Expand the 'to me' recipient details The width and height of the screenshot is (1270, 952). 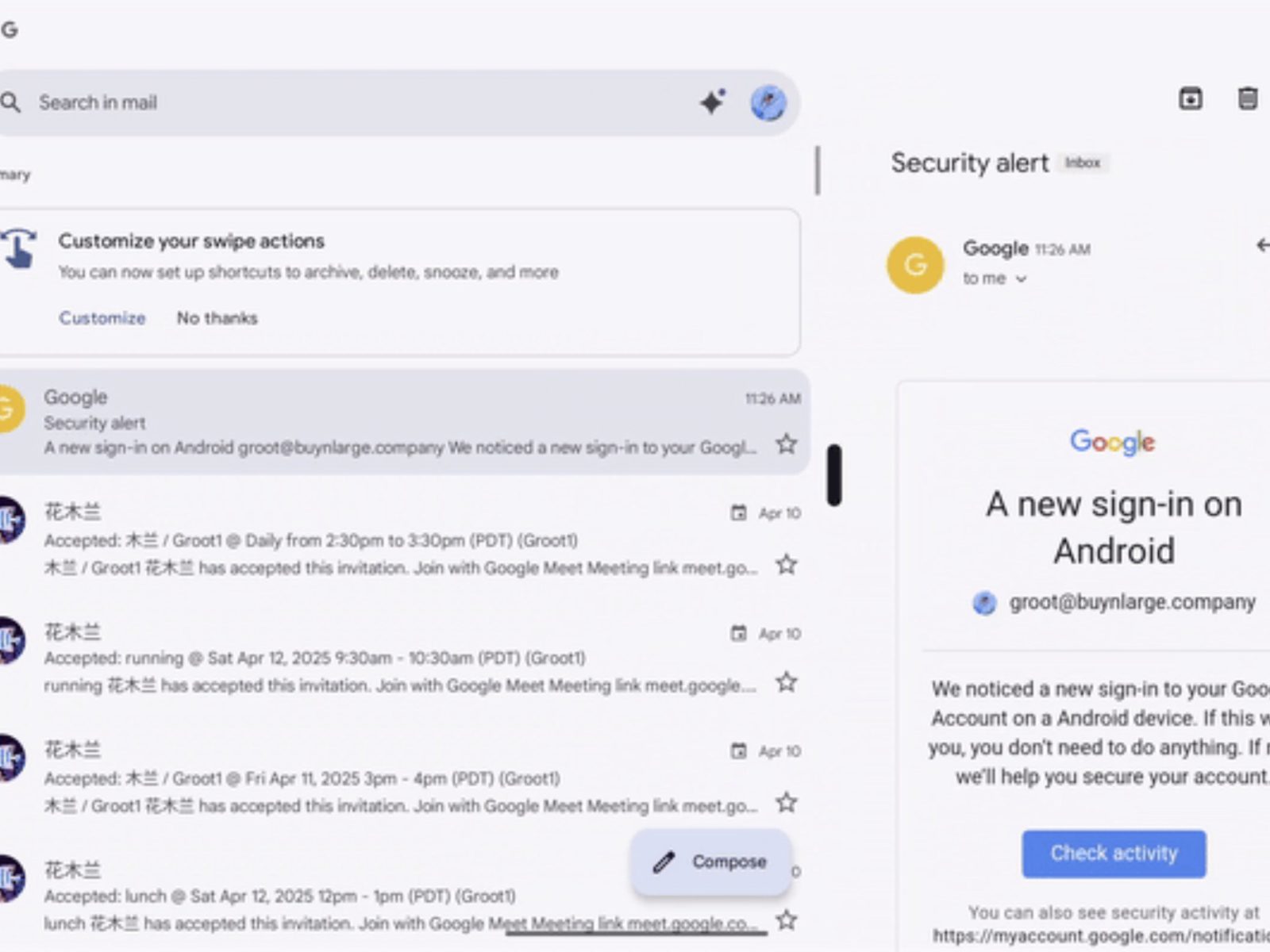click(1021, 279)
